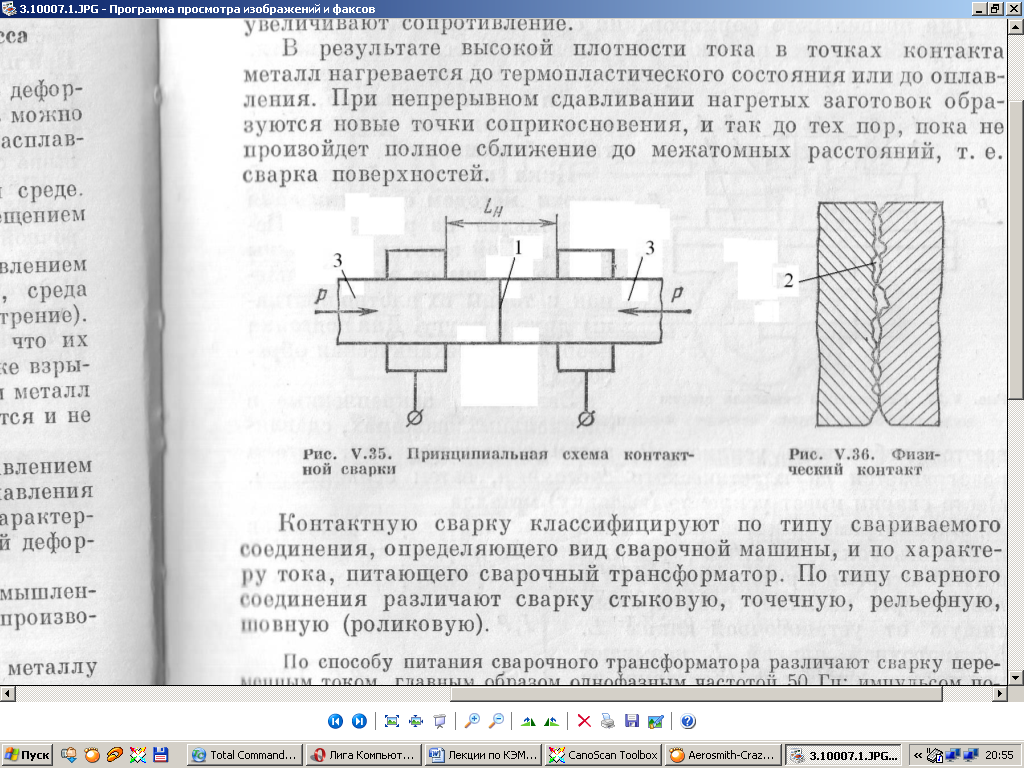This screenshot has width=1024, height=768.
Task: Zoom in with the plus magnifier
Action: [472, 721]
